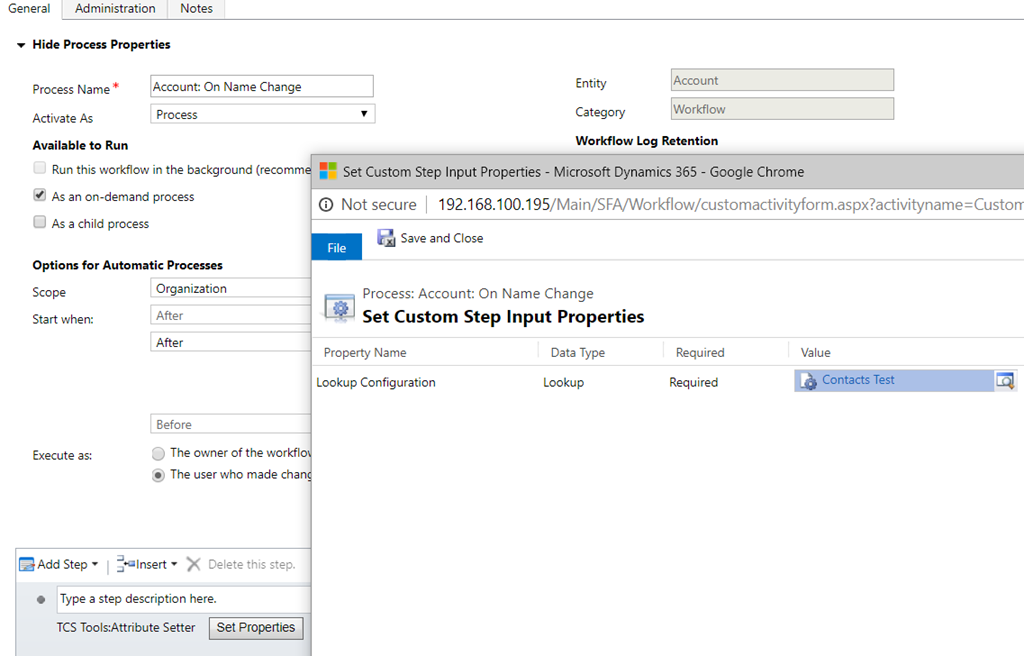
Task: Open the Insert dropdown arrow
Action: tap(174, 564)
